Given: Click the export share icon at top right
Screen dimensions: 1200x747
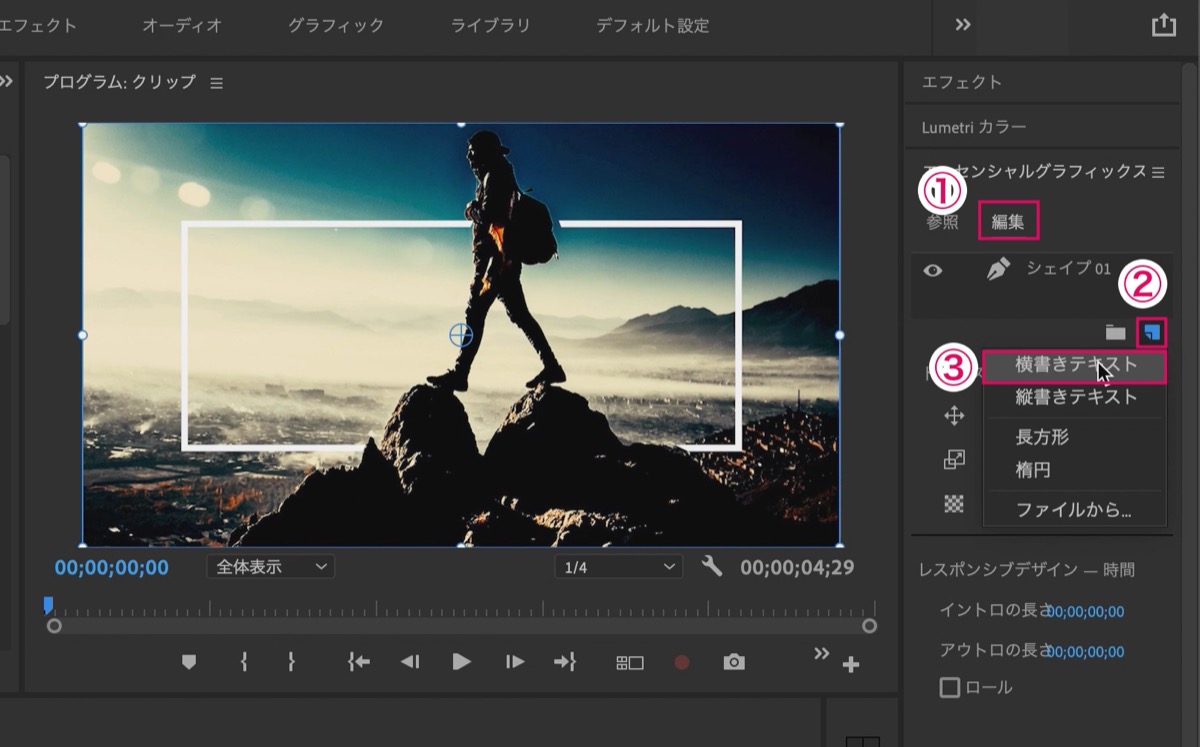Looking at the screenshot, I should click(x=1163, y=25).
